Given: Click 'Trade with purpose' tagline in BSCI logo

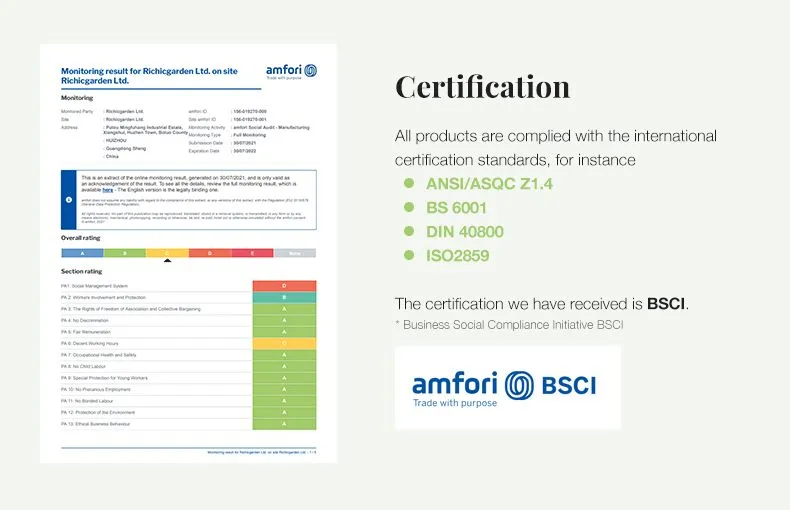Looking at the screenshot, I should coord(455,403).
